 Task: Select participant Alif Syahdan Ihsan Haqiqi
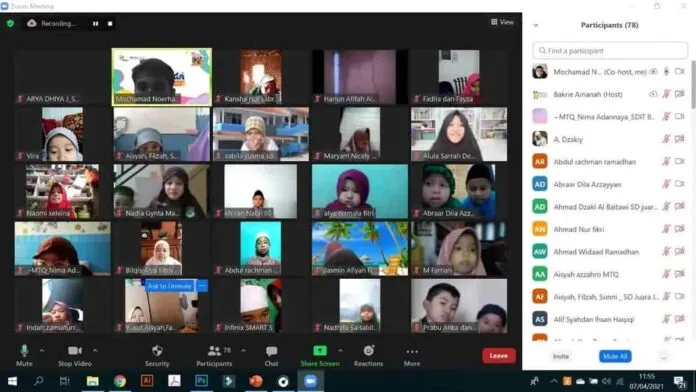click(x=609, y=319)
